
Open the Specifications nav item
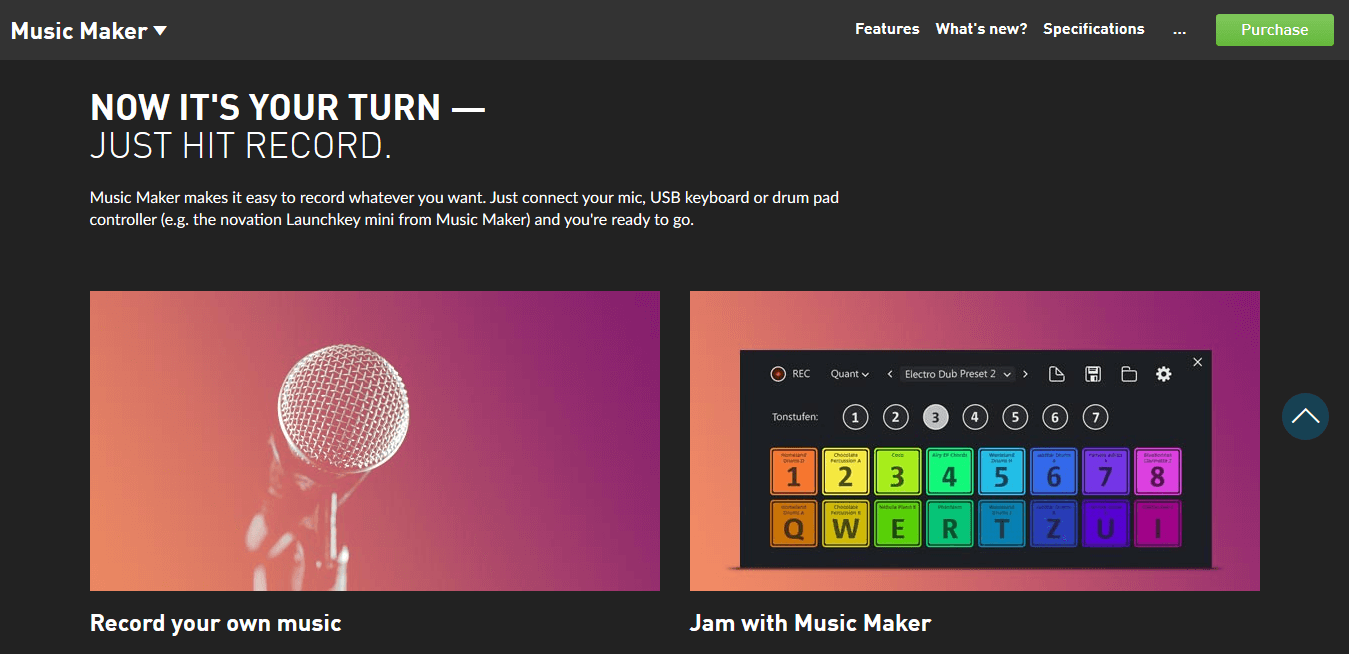click(x=1094, y=29)
